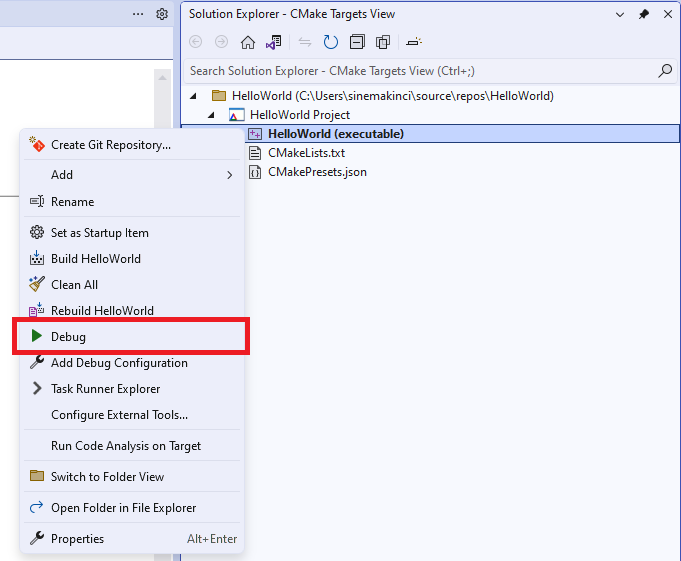Select HelloWorld (executable) target
Image resolution: width=681 pixels, height=561 pixels.
point(336,134)
